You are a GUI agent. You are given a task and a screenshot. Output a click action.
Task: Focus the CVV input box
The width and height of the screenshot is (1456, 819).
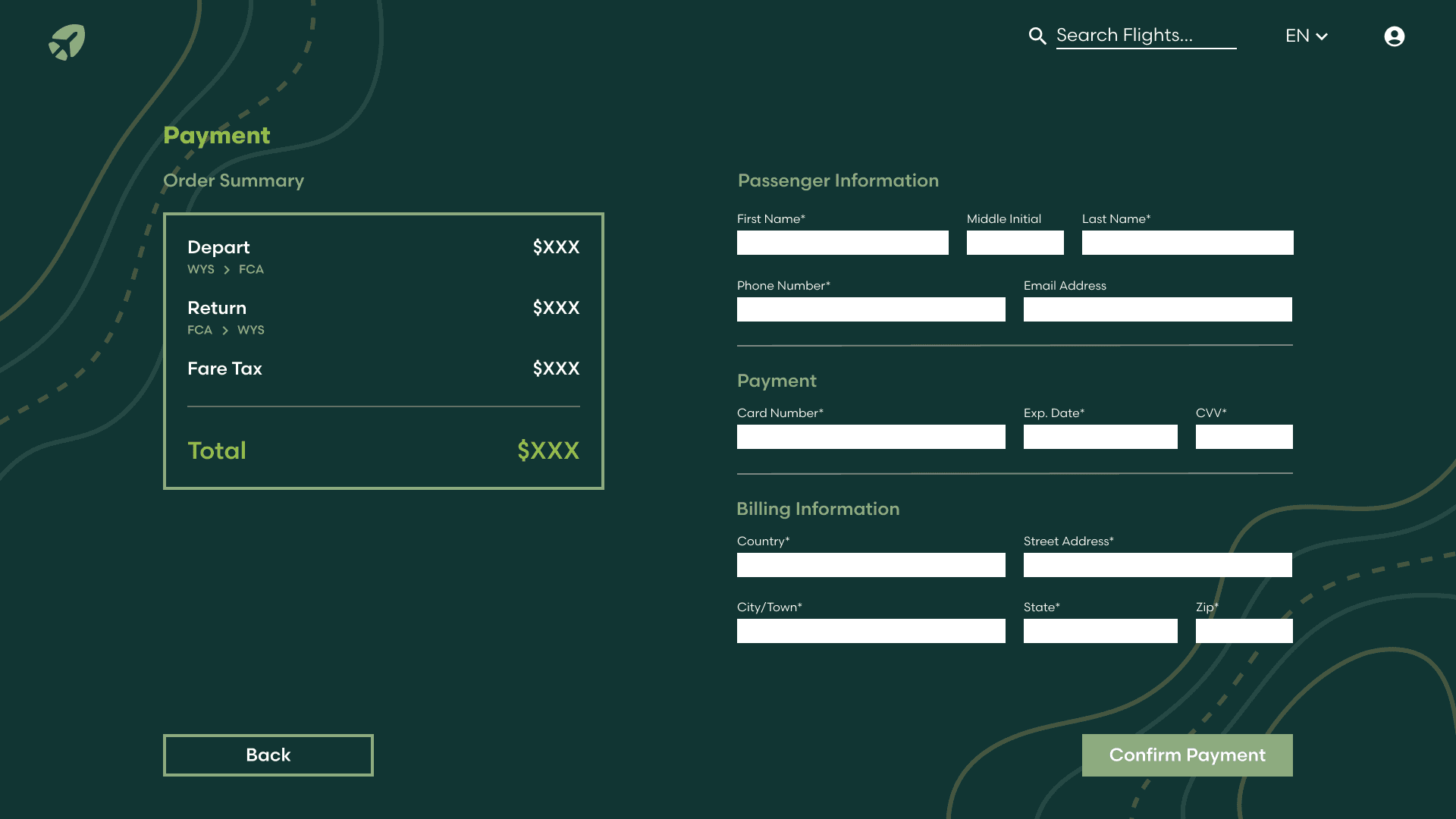(1244, 437)
